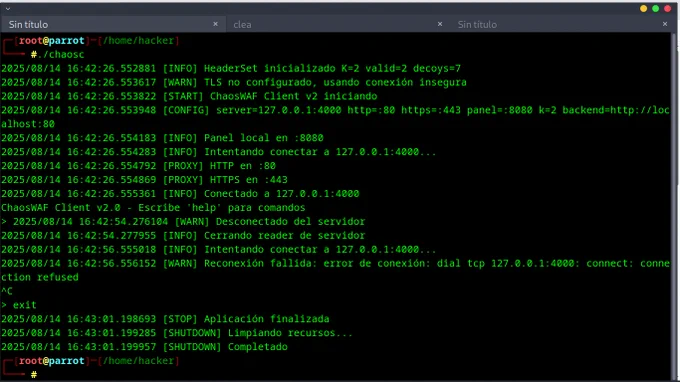Click the 'Limpiando recursos...' shutdown line
This screenshot has height=382, width=680.
tap(177, 333)
